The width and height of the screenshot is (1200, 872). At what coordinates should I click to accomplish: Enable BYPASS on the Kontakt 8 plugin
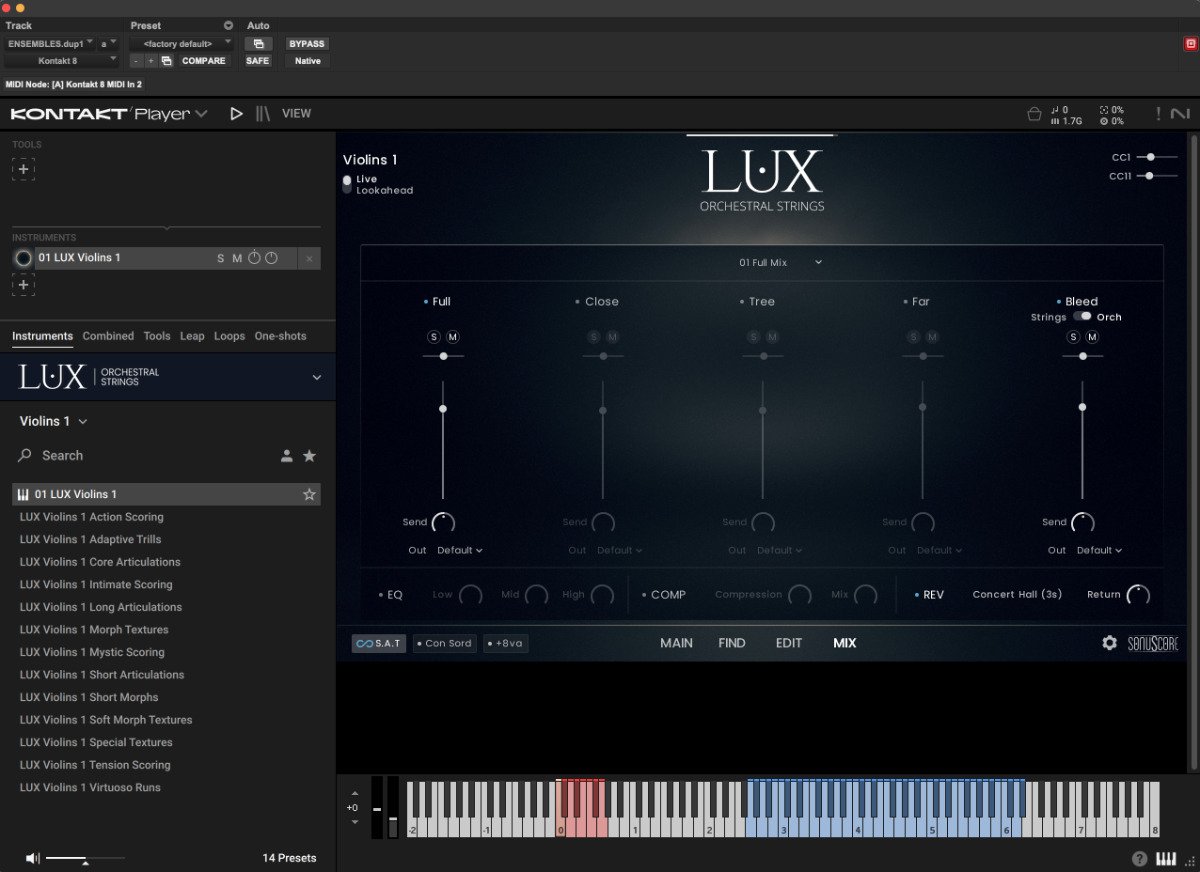[306, 43]
